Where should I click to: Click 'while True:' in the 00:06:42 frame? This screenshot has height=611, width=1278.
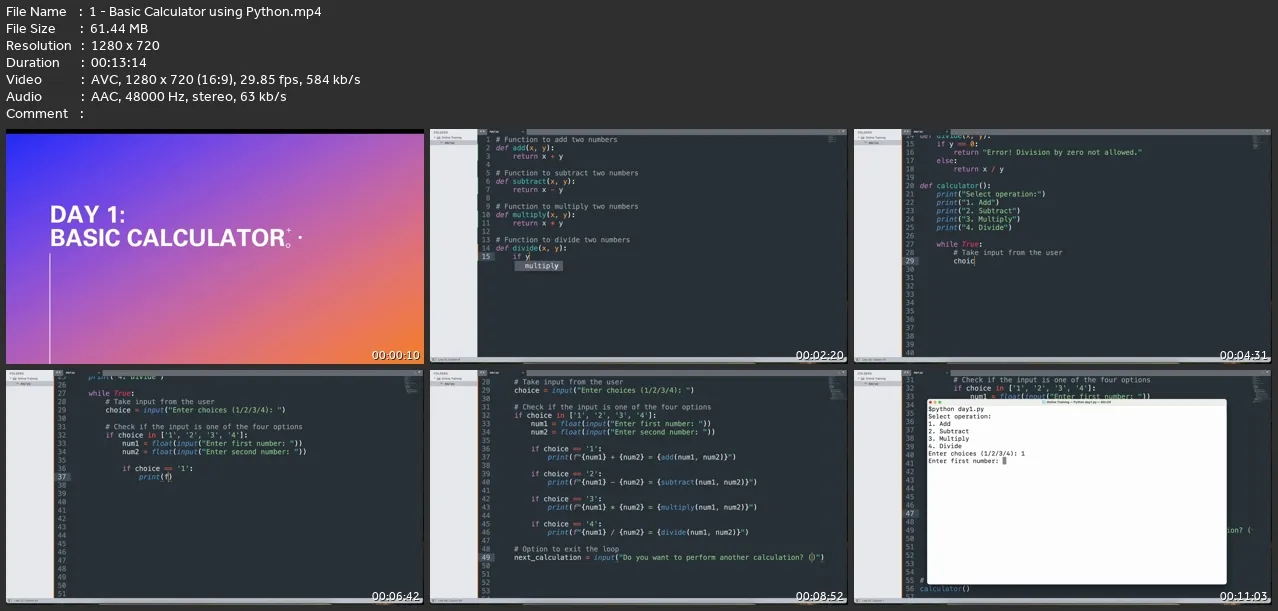click(x=109, y=394)
